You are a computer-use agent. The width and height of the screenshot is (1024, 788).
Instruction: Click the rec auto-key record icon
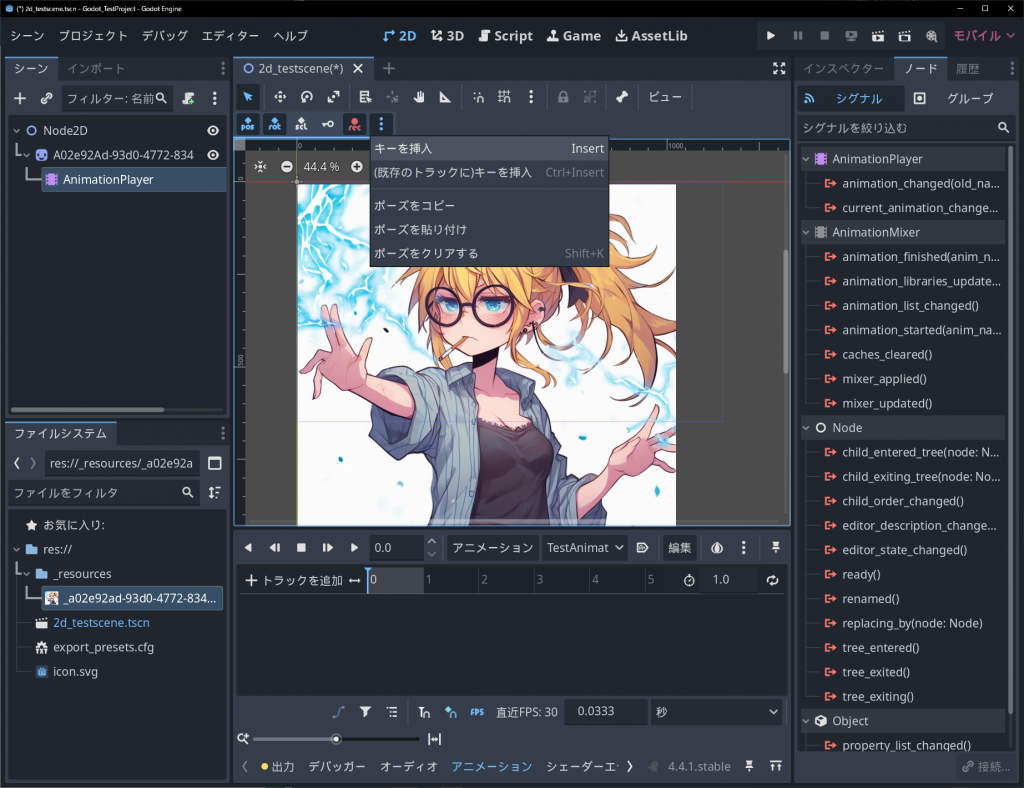click(x=354, y=124)
